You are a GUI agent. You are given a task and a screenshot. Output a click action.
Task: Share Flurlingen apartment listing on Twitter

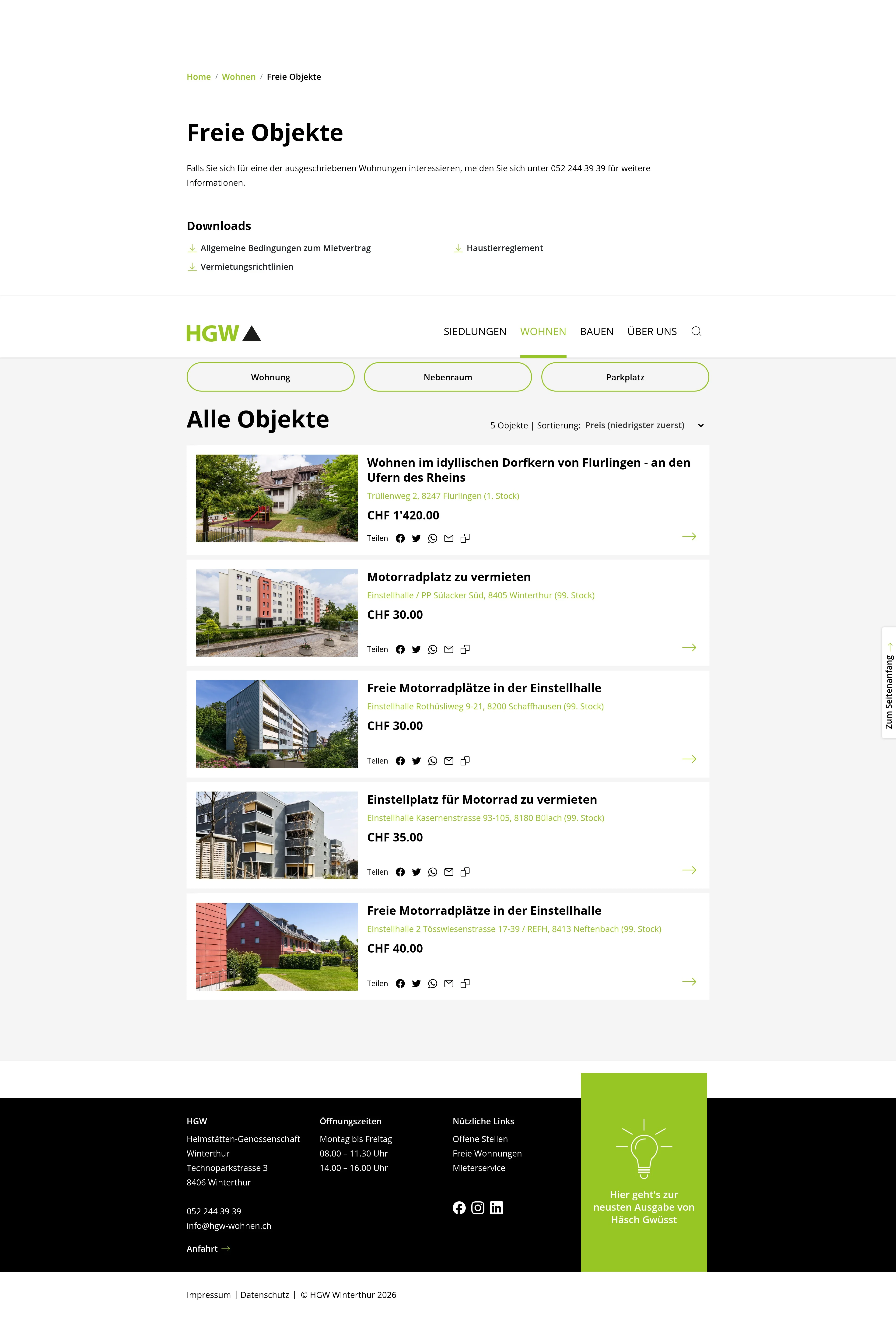point(416,538)
